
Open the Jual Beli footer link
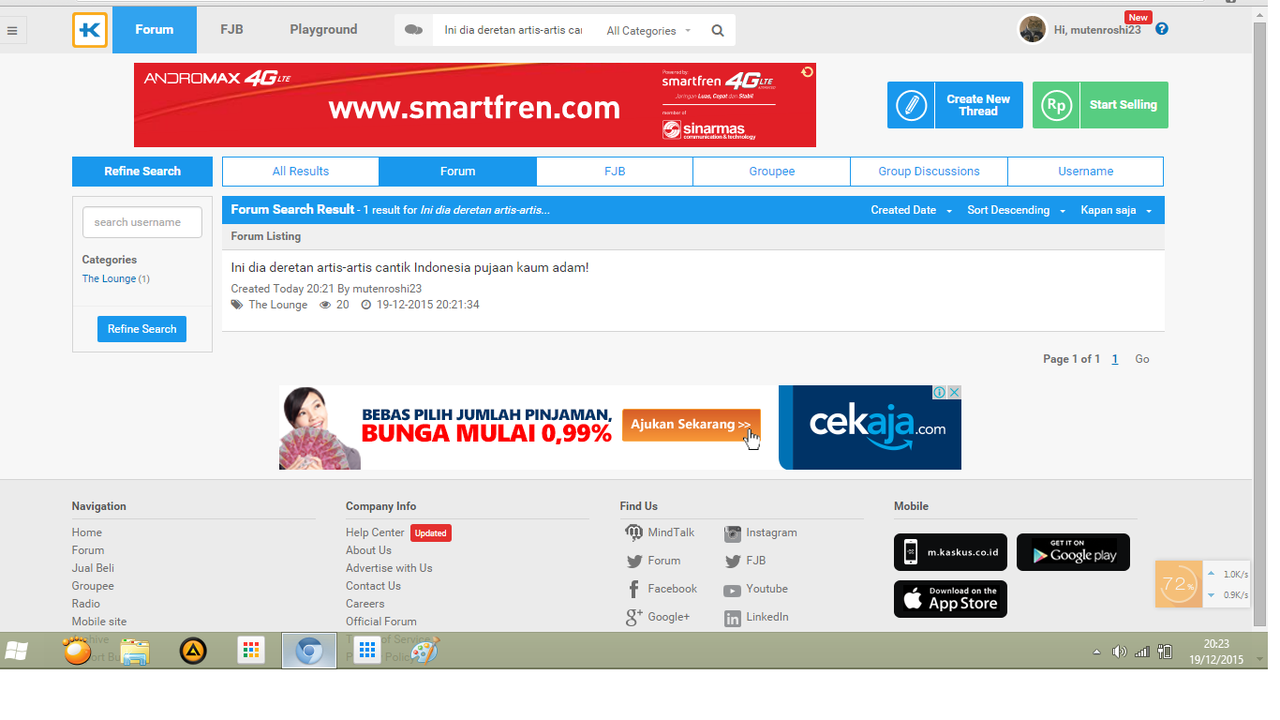[x=93, y=568]
